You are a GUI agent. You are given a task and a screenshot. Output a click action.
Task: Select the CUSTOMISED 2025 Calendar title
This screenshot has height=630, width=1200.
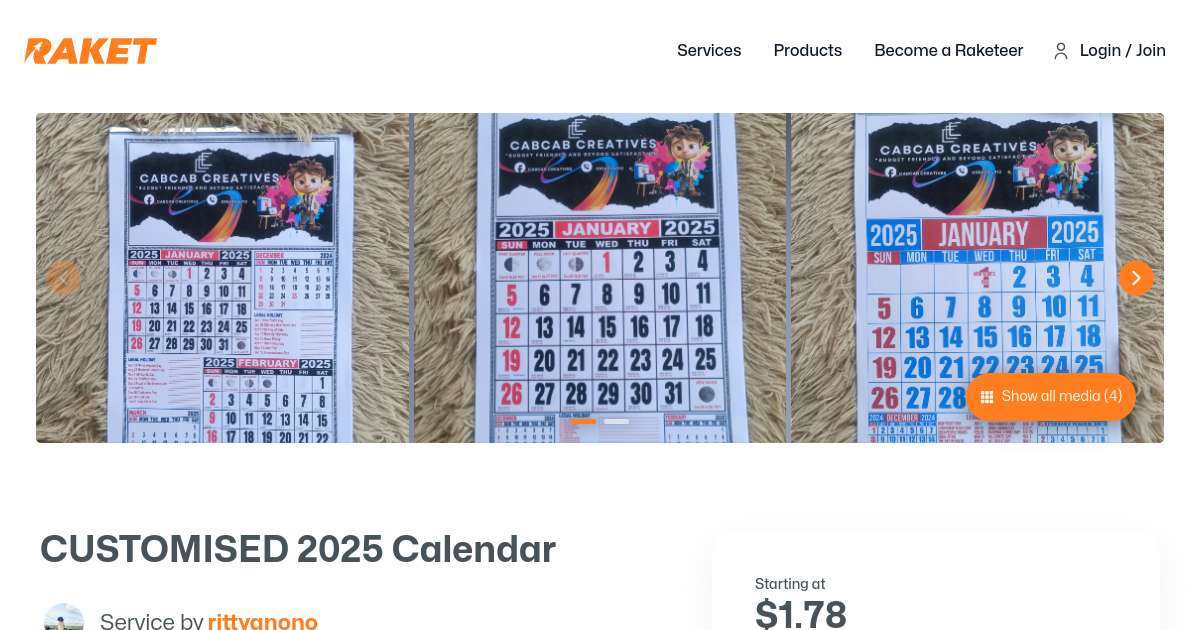(298, 549)
